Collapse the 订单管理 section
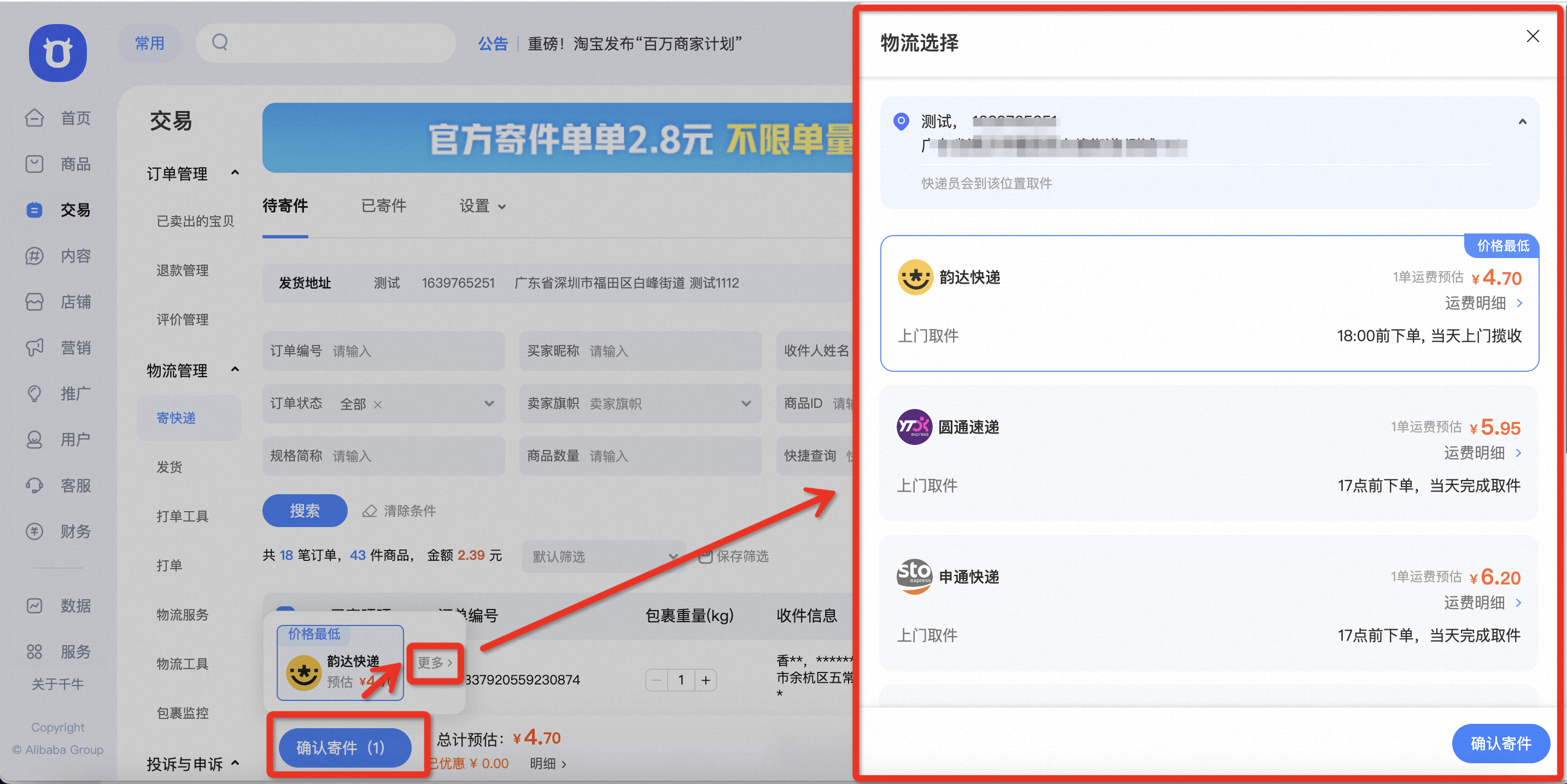 236,173
